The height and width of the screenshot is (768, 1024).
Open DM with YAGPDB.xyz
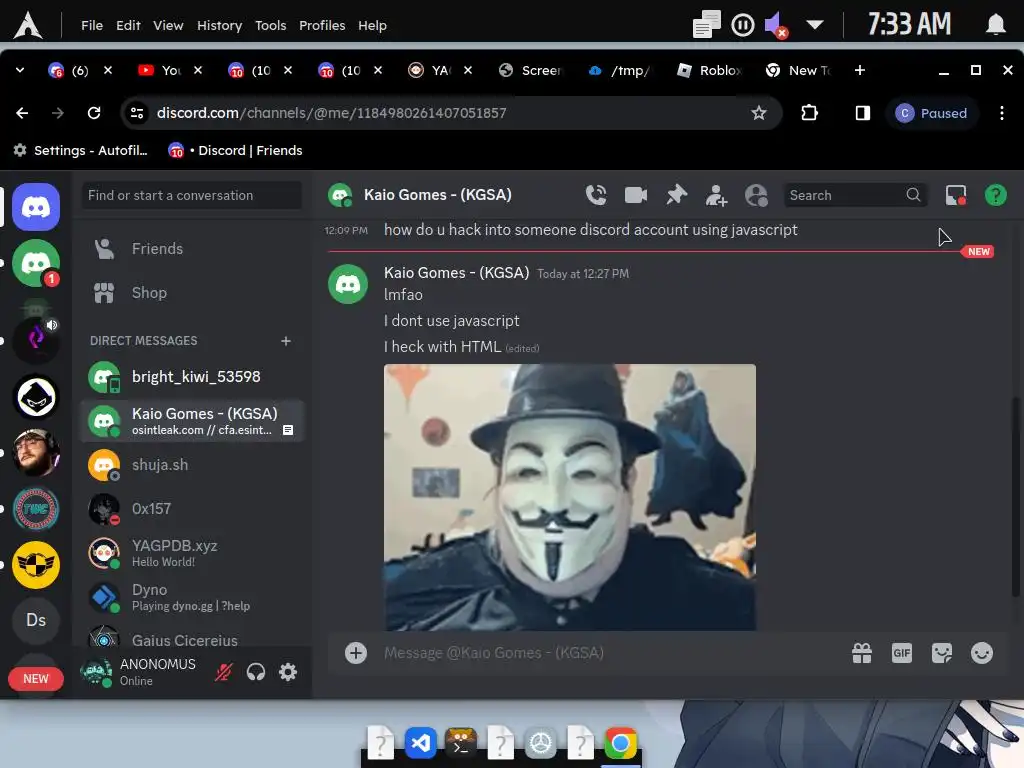coord(192,552)
